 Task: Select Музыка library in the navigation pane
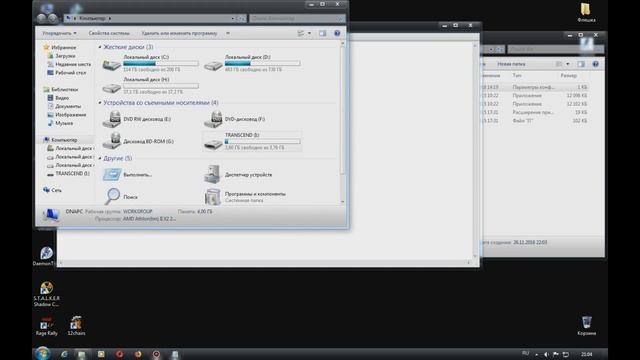pyautogui.click(x=60, y=123)
